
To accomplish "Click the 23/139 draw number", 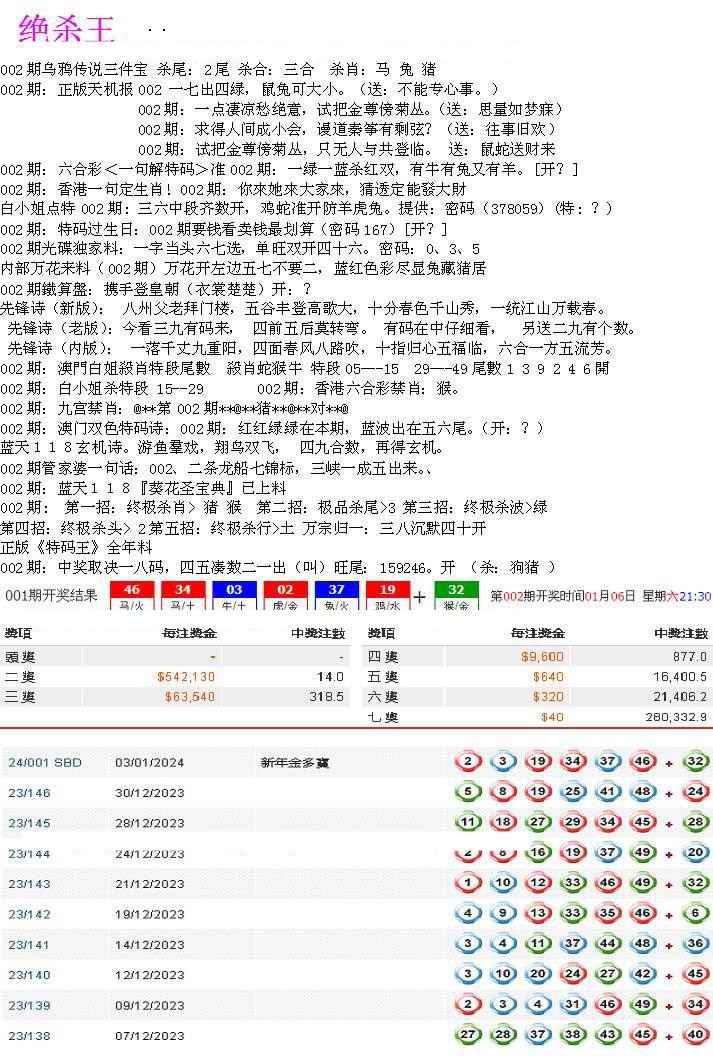I will pyautogui.click(x=29, y=1005).
